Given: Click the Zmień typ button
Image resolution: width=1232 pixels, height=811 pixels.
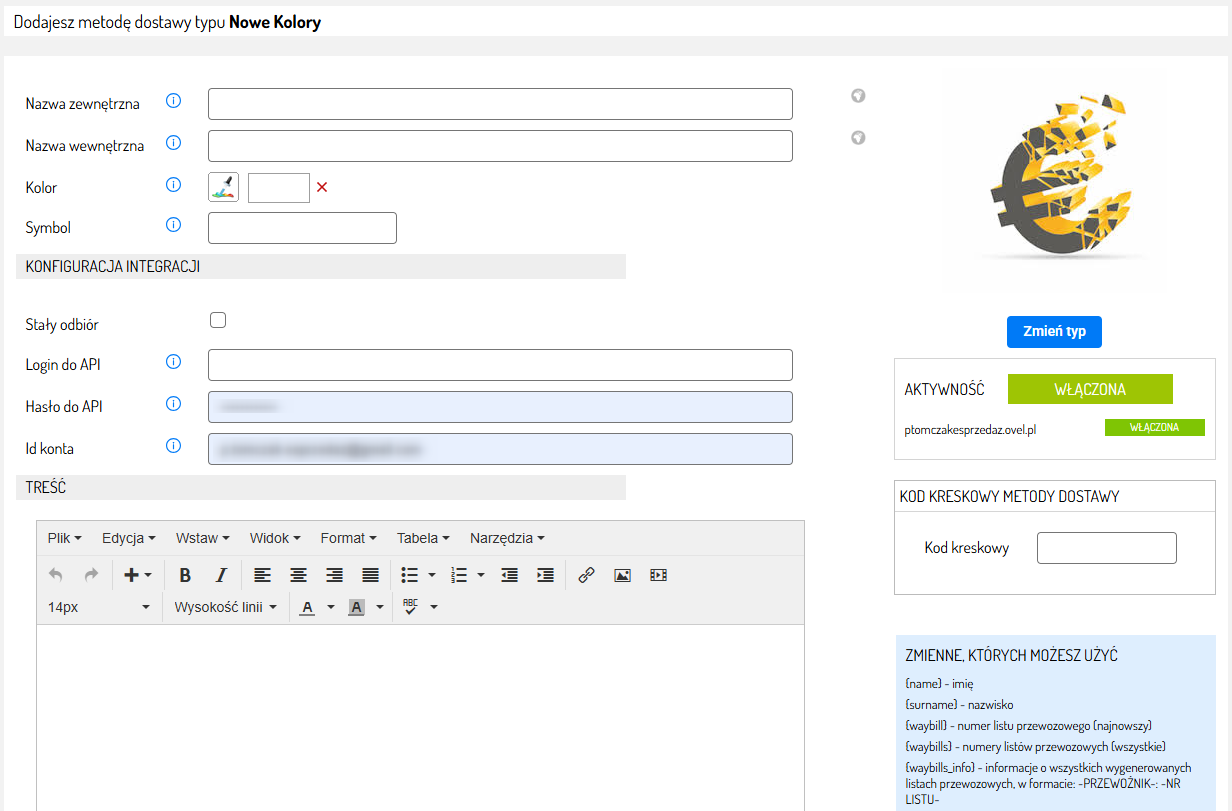Looking at the screenshot, I should click(1054, 331).
